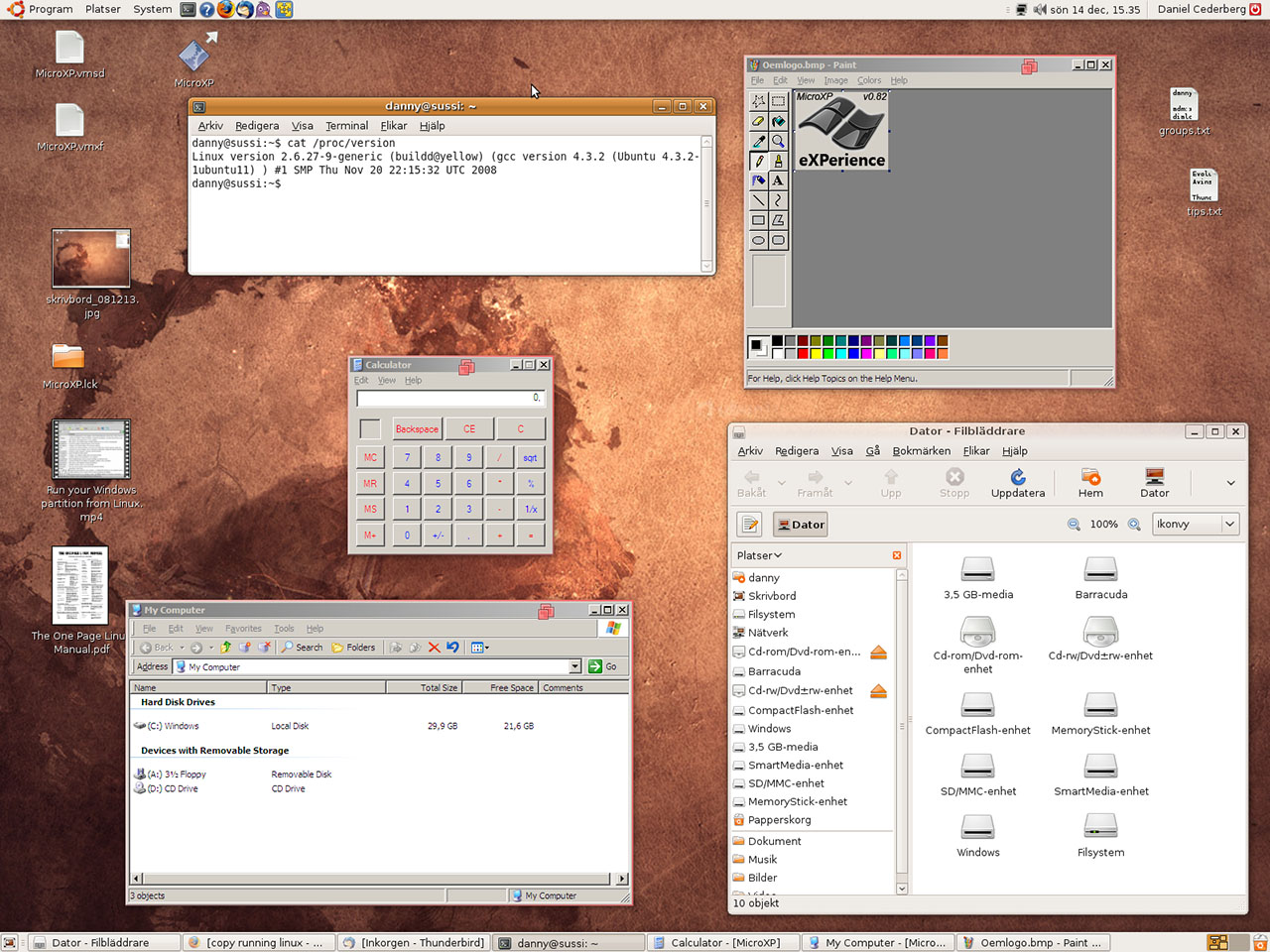Eject the Cd-rom/Dvd-rom drive in sidebar
1270x952 pixels.
[x=878, y=653]
